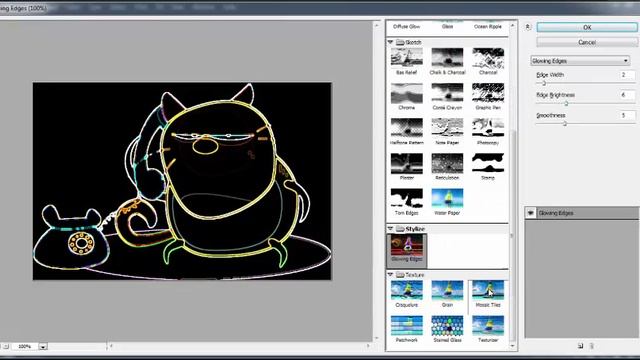Click the Edge Width value field
Screen dimensions: 640x360
pyautogui.click(x=627, y=75)
